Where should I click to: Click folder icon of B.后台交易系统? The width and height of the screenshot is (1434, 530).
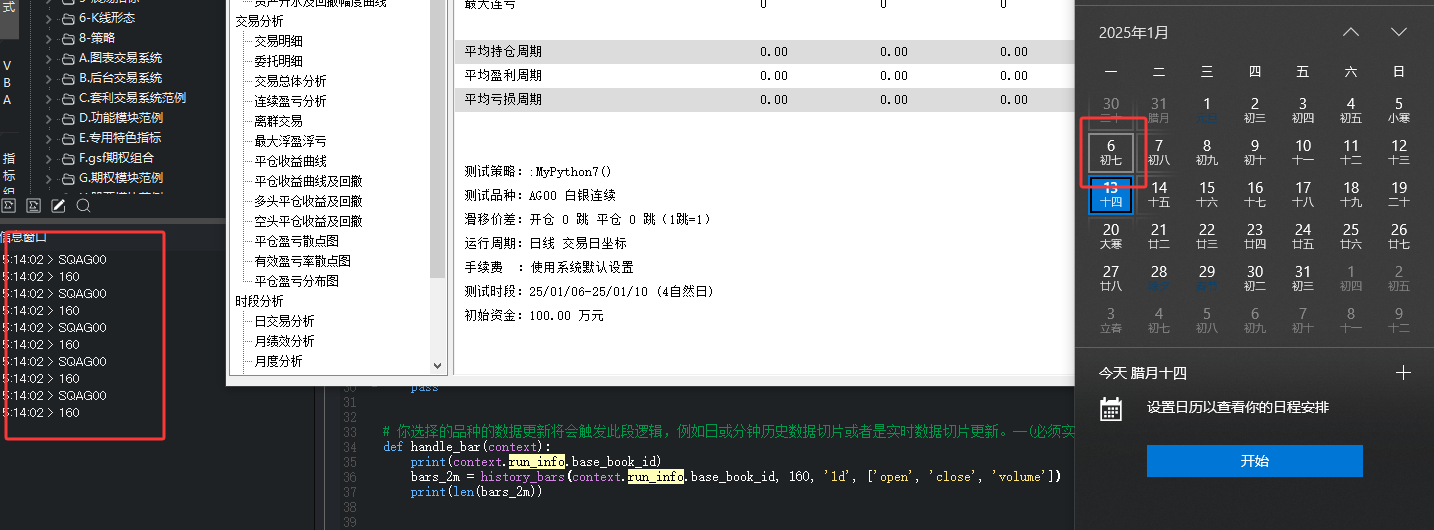pyautogui.click(x=68, y=78)
